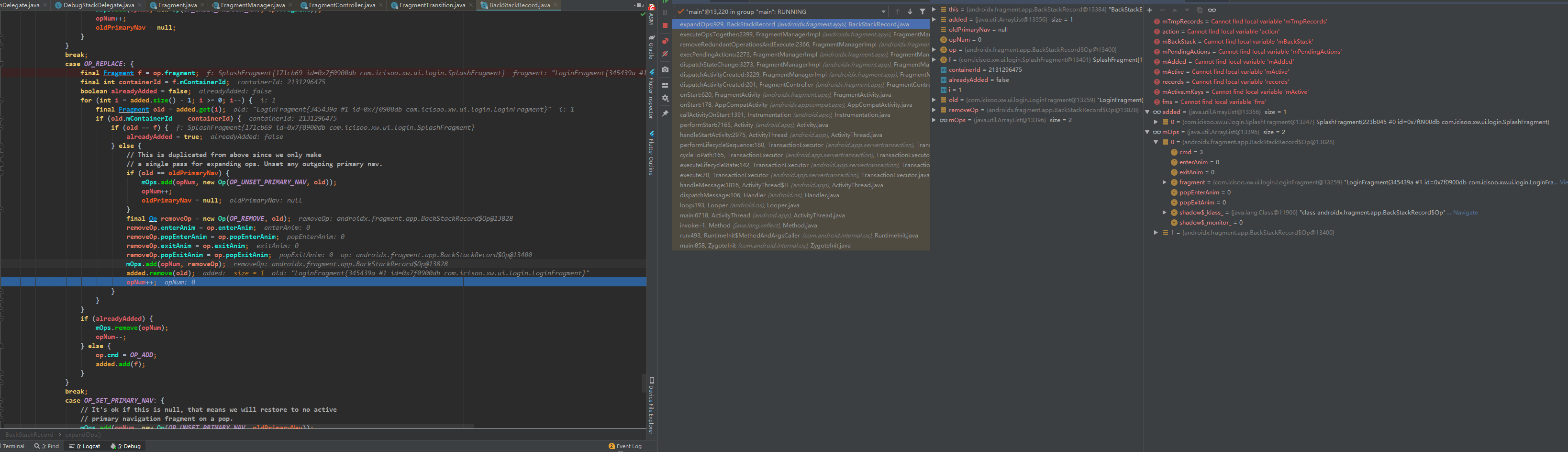This screenshot has height=452, width=1568.
Task: Select the onStart:620 FragmentActivity frame
Action: (801, 94)
